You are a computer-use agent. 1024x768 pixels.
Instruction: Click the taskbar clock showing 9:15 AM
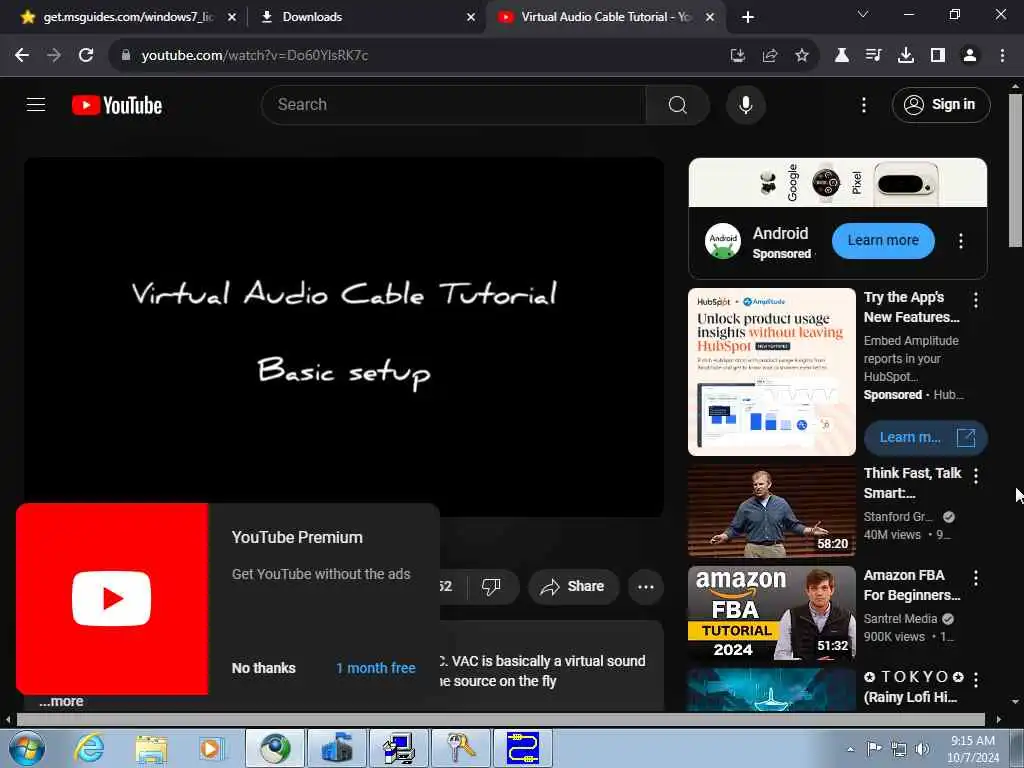pos(973,749)
